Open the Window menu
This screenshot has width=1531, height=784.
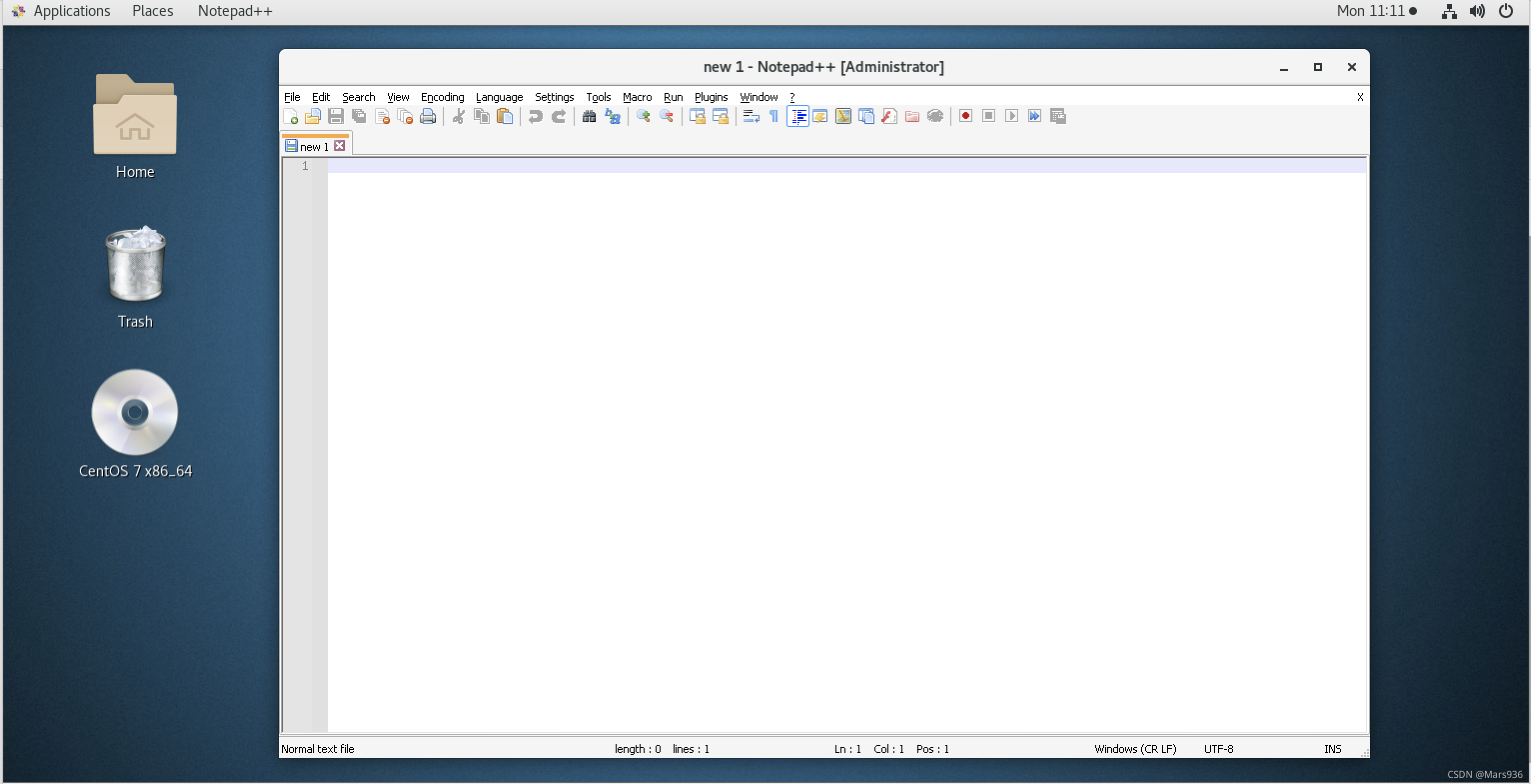759,97
